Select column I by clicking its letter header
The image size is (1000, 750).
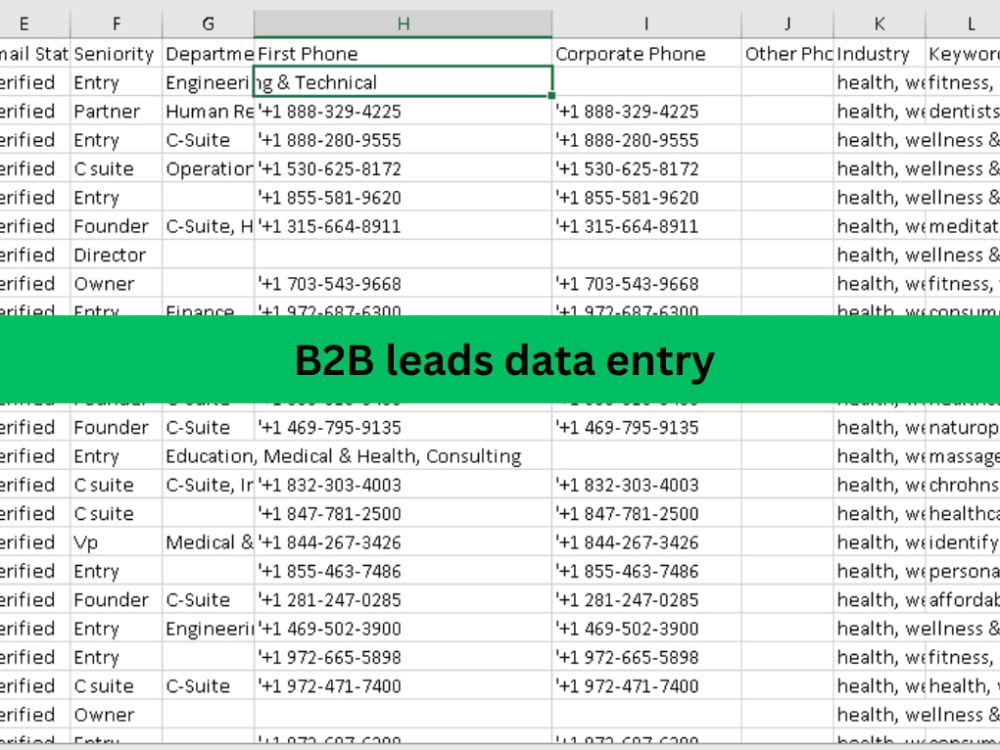[x=645, y=22]
